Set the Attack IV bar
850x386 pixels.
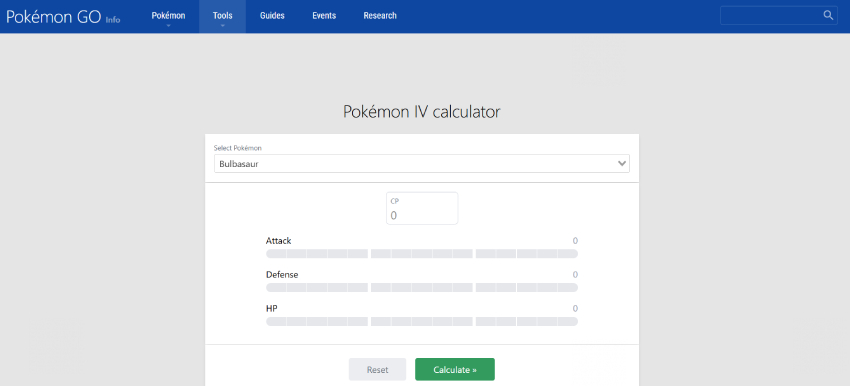point(422,254)
